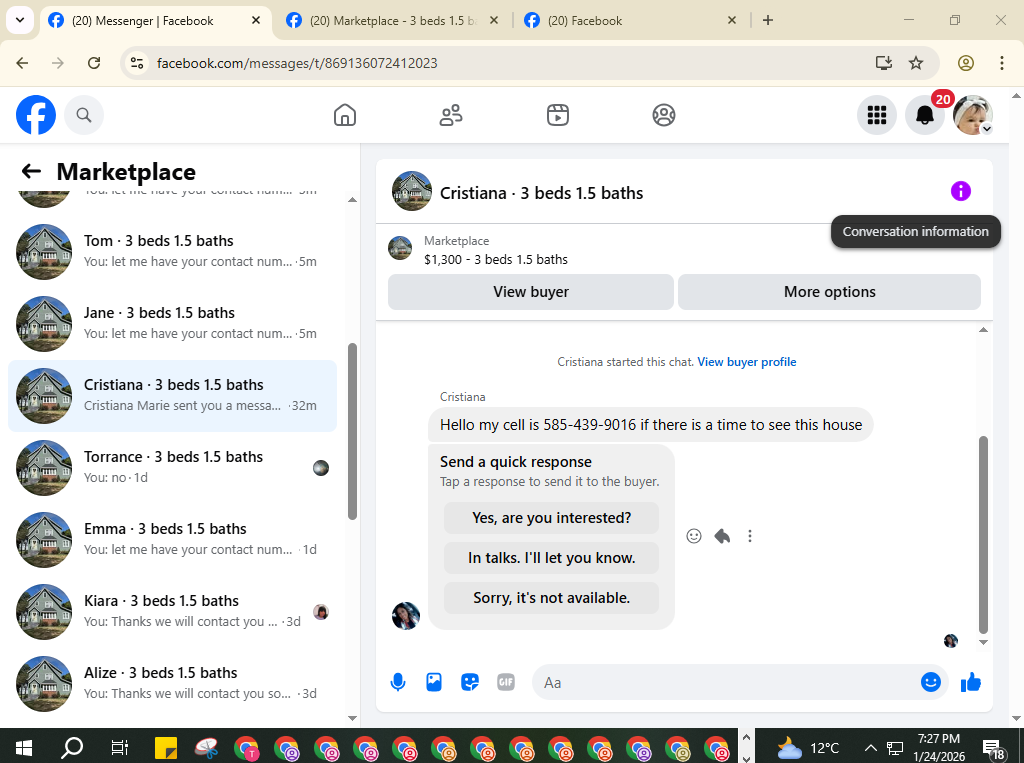
Task: Open the Reels video icon
Action: coord(558,115)
